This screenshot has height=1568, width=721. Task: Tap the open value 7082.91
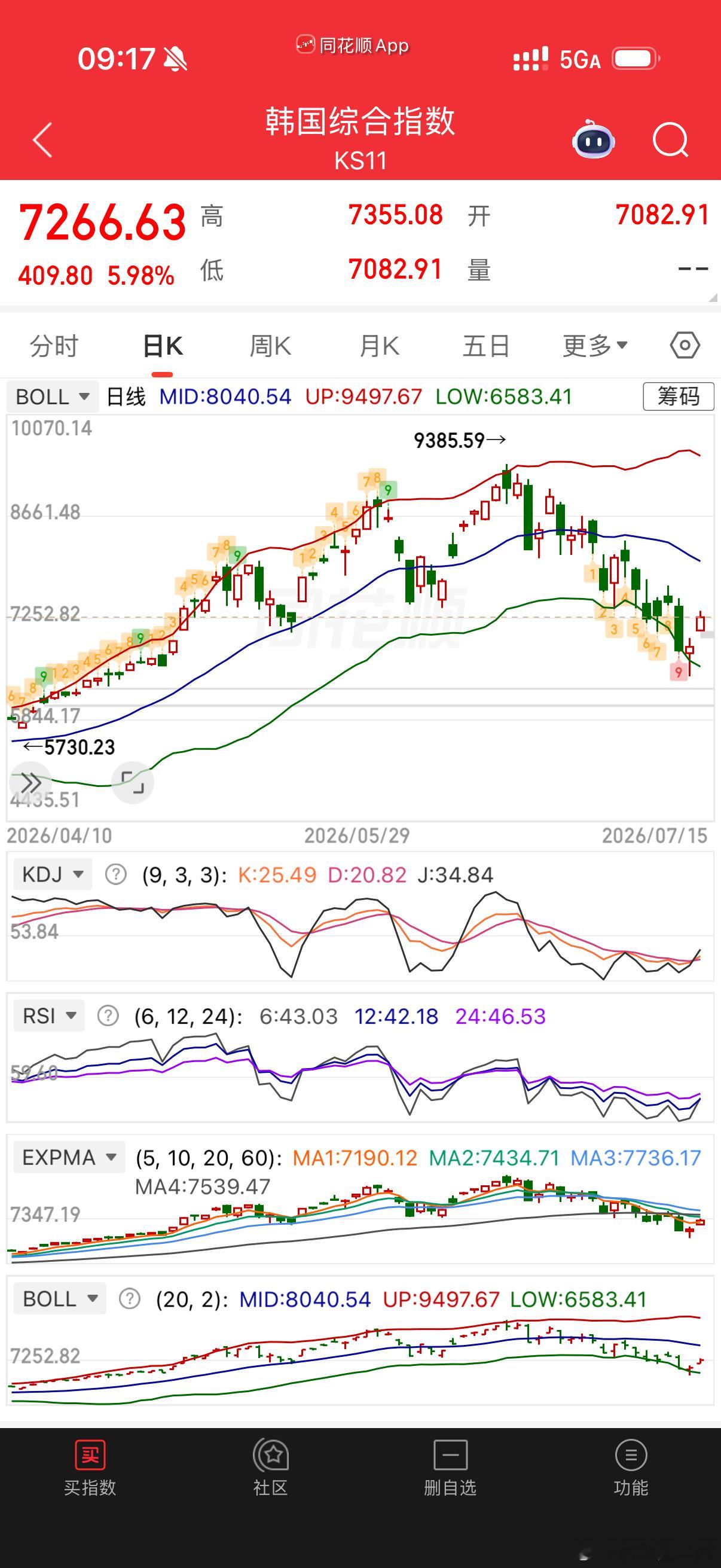tap(662, 215)
